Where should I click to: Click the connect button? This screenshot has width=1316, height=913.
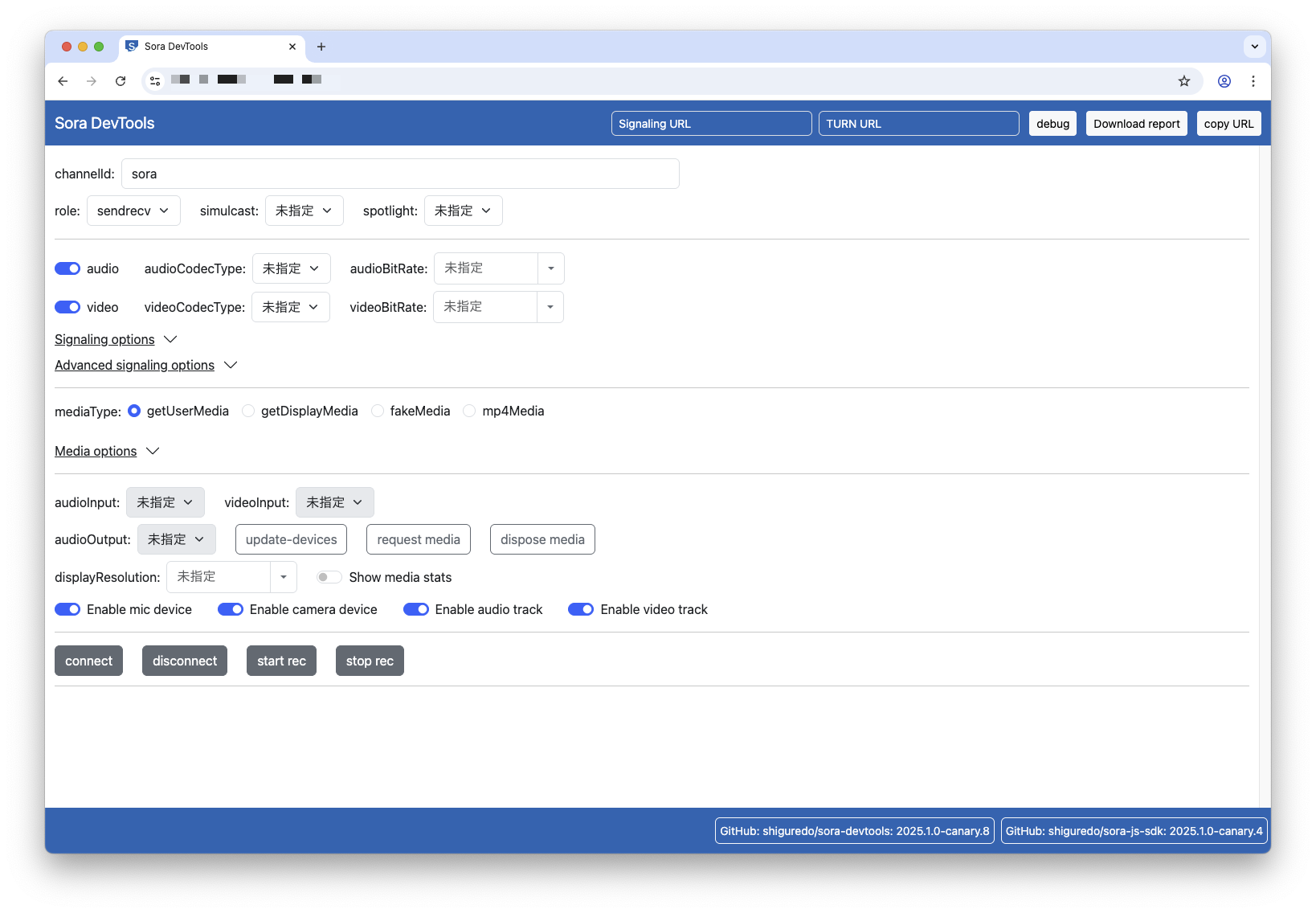pyautogui.click(x=88, y=661)
